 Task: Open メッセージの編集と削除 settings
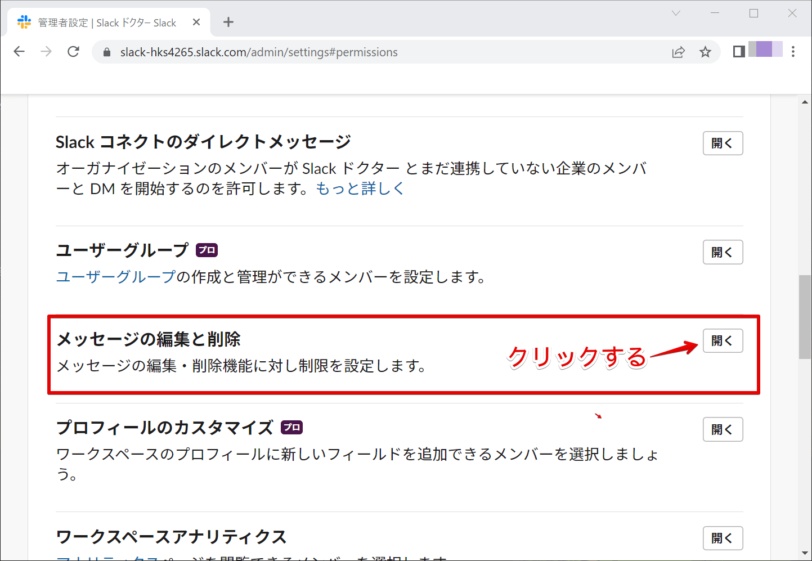(722, 341)
